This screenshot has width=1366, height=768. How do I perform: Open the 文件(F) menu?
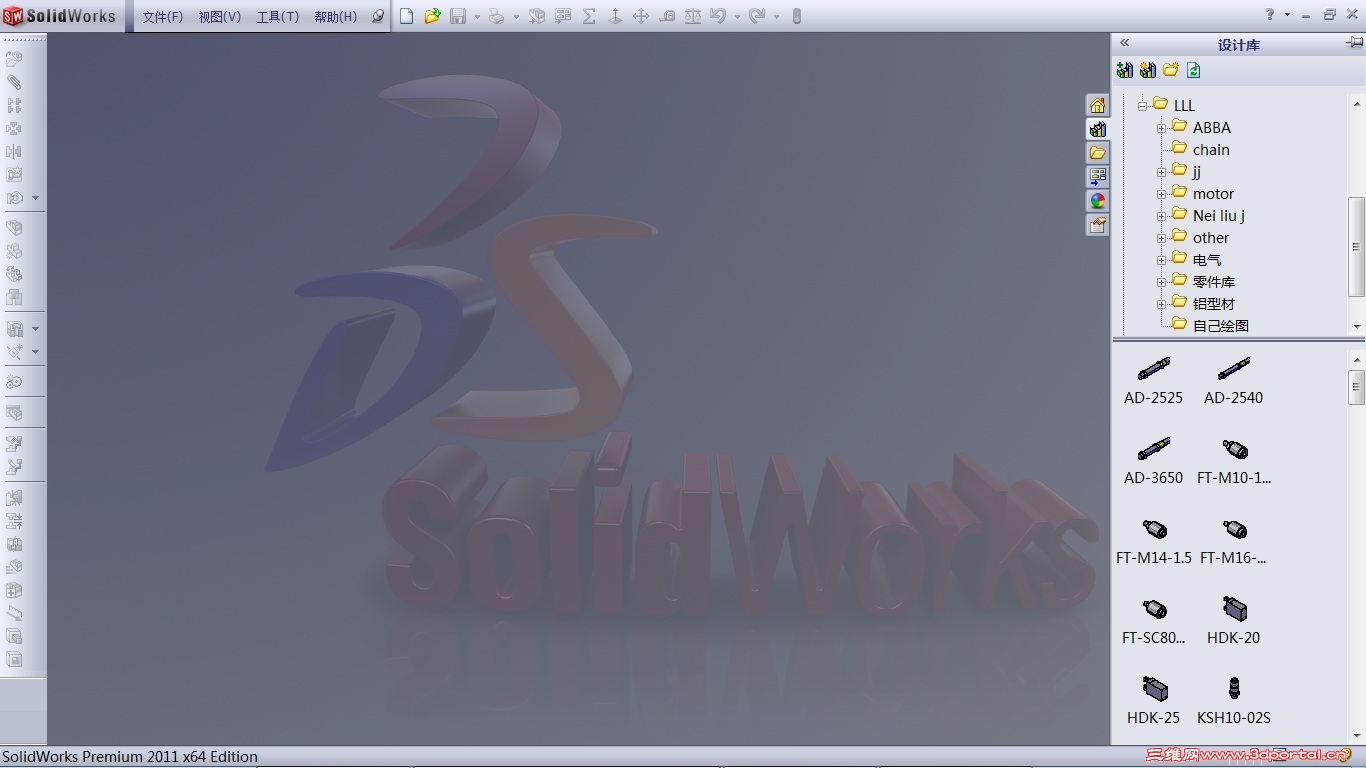pos(163,17)
